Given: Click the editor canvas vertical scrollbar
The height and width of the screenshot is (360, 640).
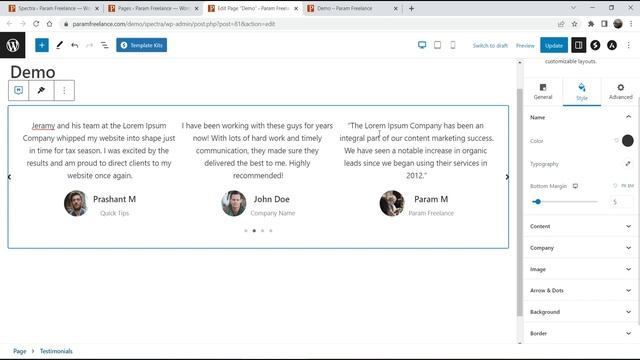Looking at the screenshot, I should [x=520, y=202].
